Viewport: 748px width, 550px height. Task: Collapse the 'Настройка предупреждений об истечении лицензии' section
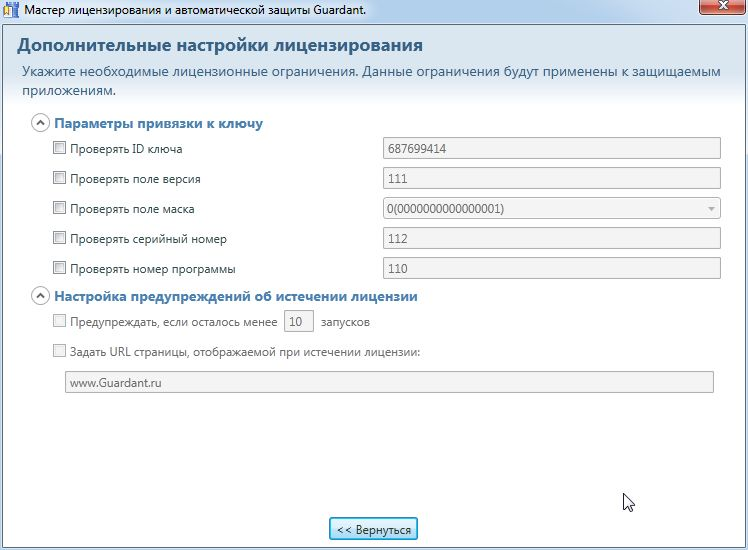[40, 297]
